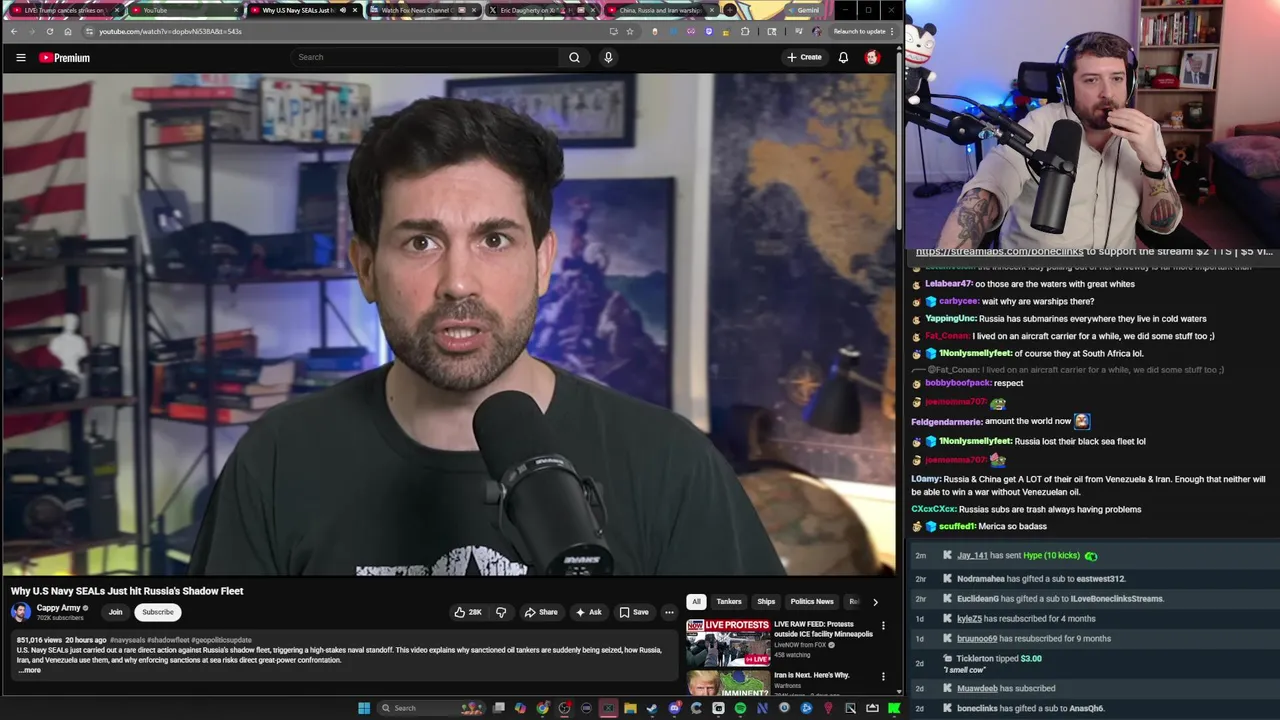
Task: Bookmark this page with the star icon
Action: pos(629,31)
